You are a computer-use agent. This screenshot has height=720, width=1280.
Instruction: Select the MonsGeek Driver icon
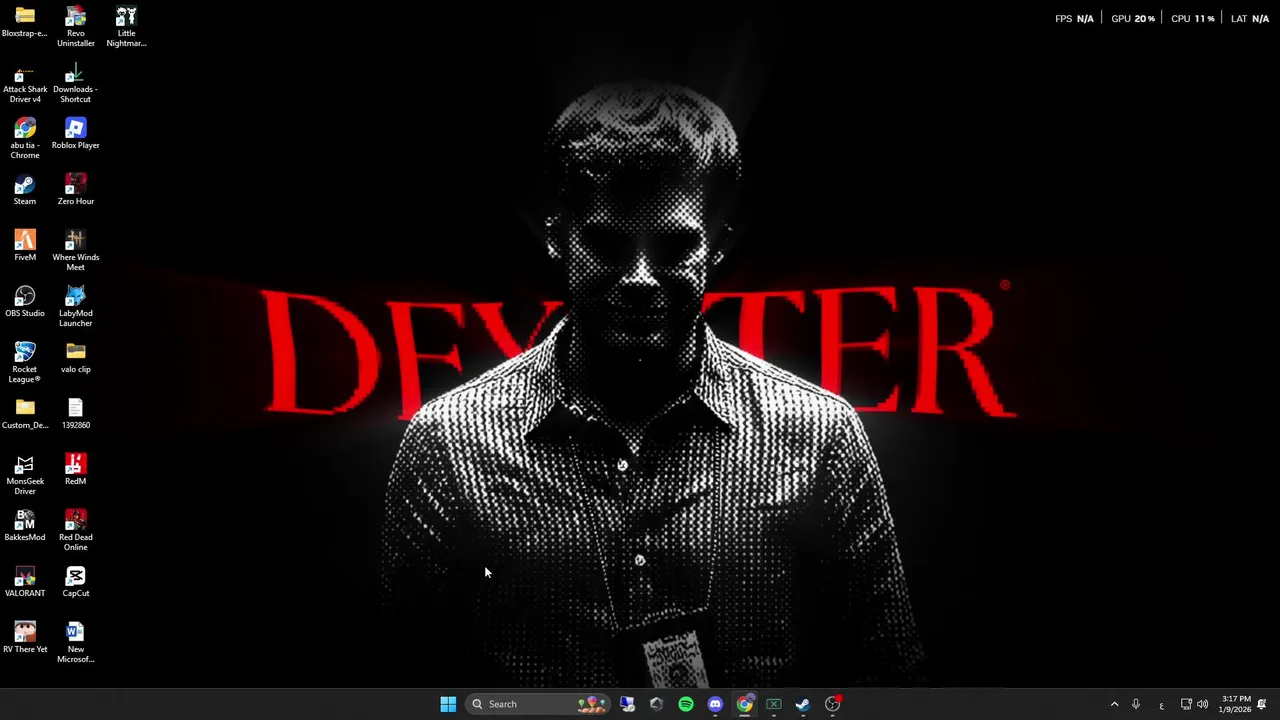(x=25, y=475)
